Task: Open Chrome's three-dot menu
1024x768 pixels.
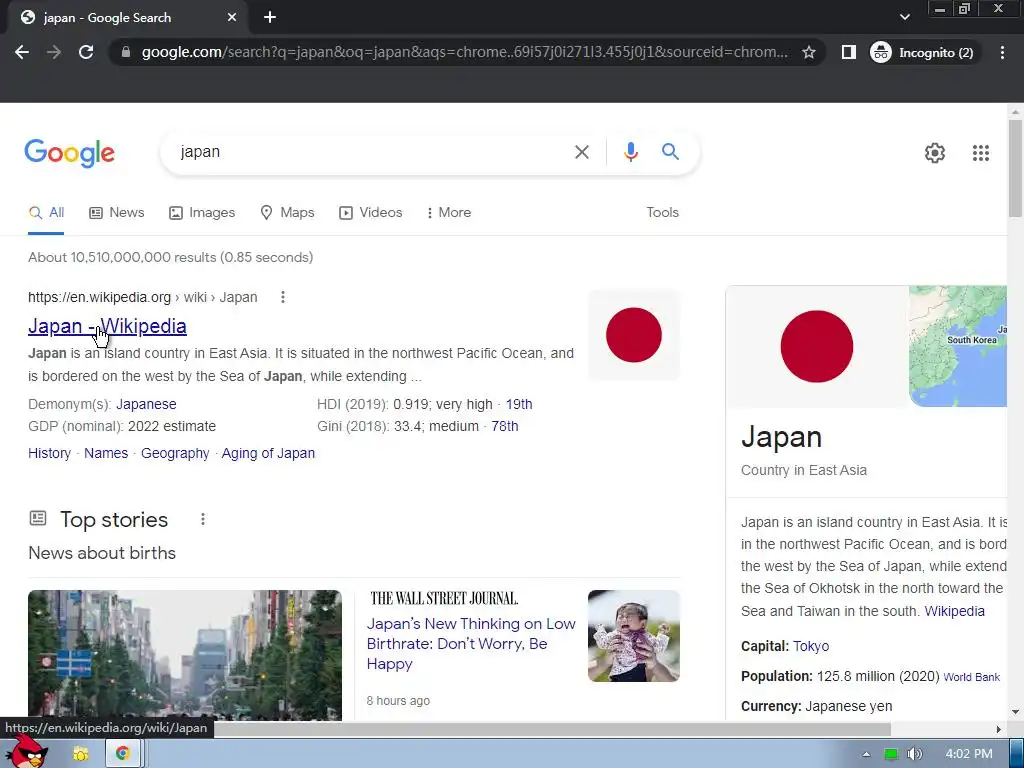Action: [1002, 52]
